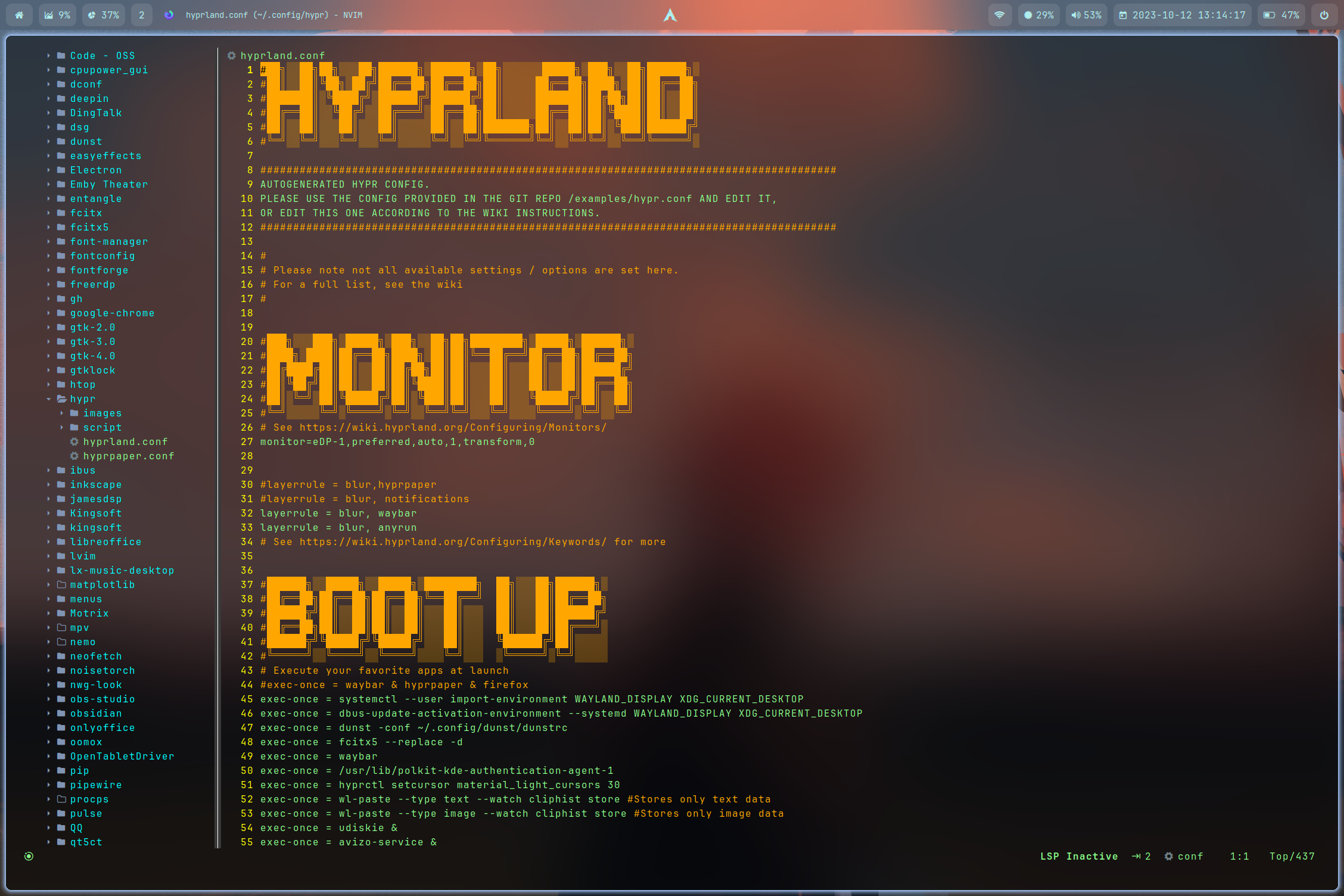
Task: Open hyprland.conf file in the tree
Action: pyautogui.click(x=125, y=441)
